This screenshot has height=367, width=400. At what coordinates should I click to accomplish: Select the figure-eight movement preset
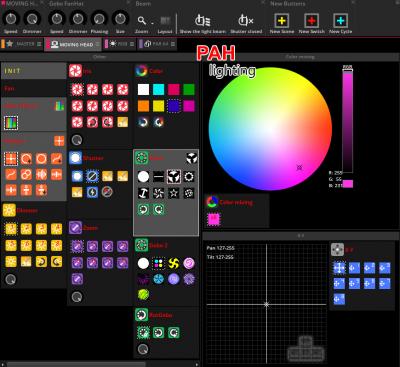(26, 174)
